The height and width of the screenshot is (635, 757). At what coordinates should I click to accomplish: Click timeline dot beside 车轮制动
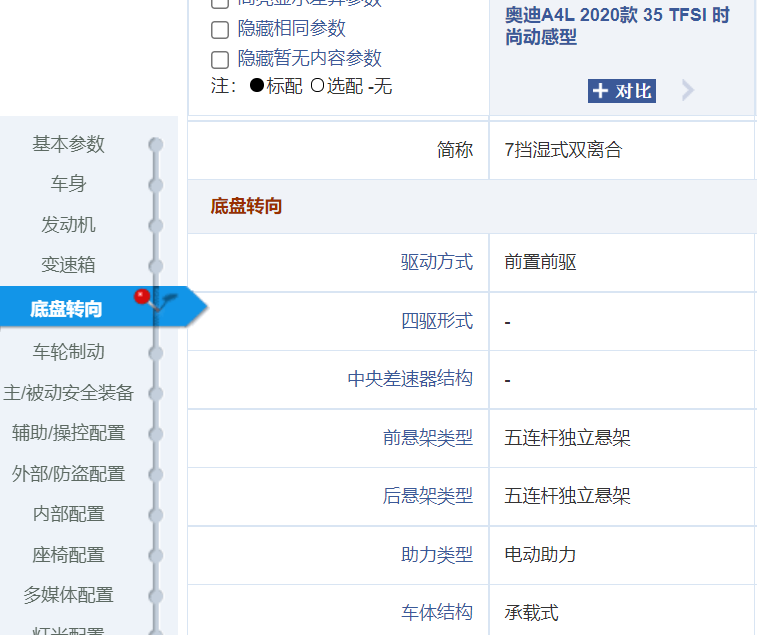155,353
